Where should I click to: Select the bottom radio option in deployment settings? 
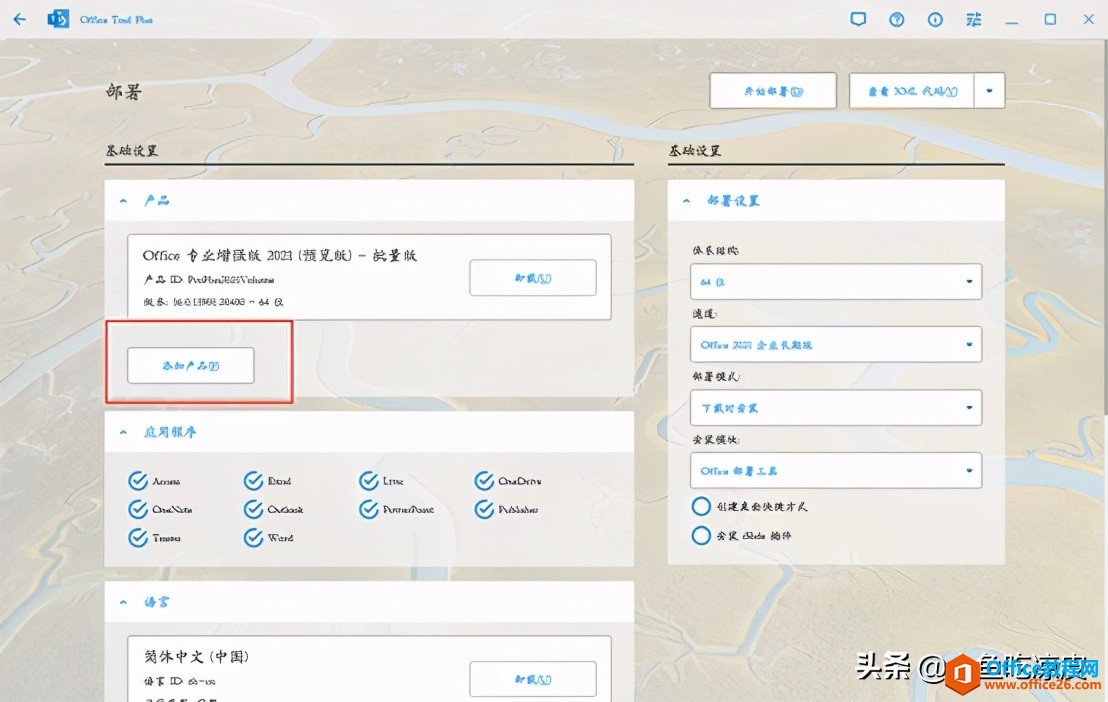click(x=701, y=535)
